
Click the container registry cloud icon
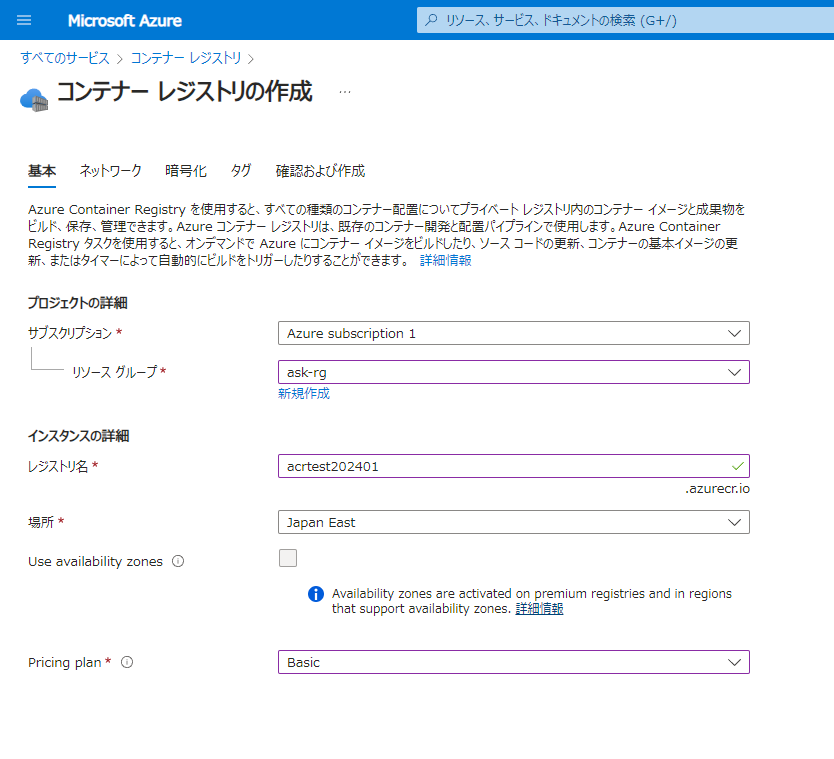(x=34, y=99)
